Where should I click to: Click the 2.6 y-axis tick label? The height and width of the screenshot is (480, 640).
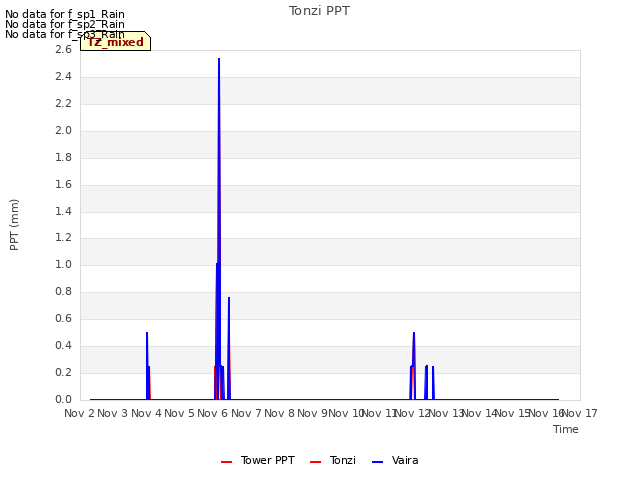[x=63, y=49]
